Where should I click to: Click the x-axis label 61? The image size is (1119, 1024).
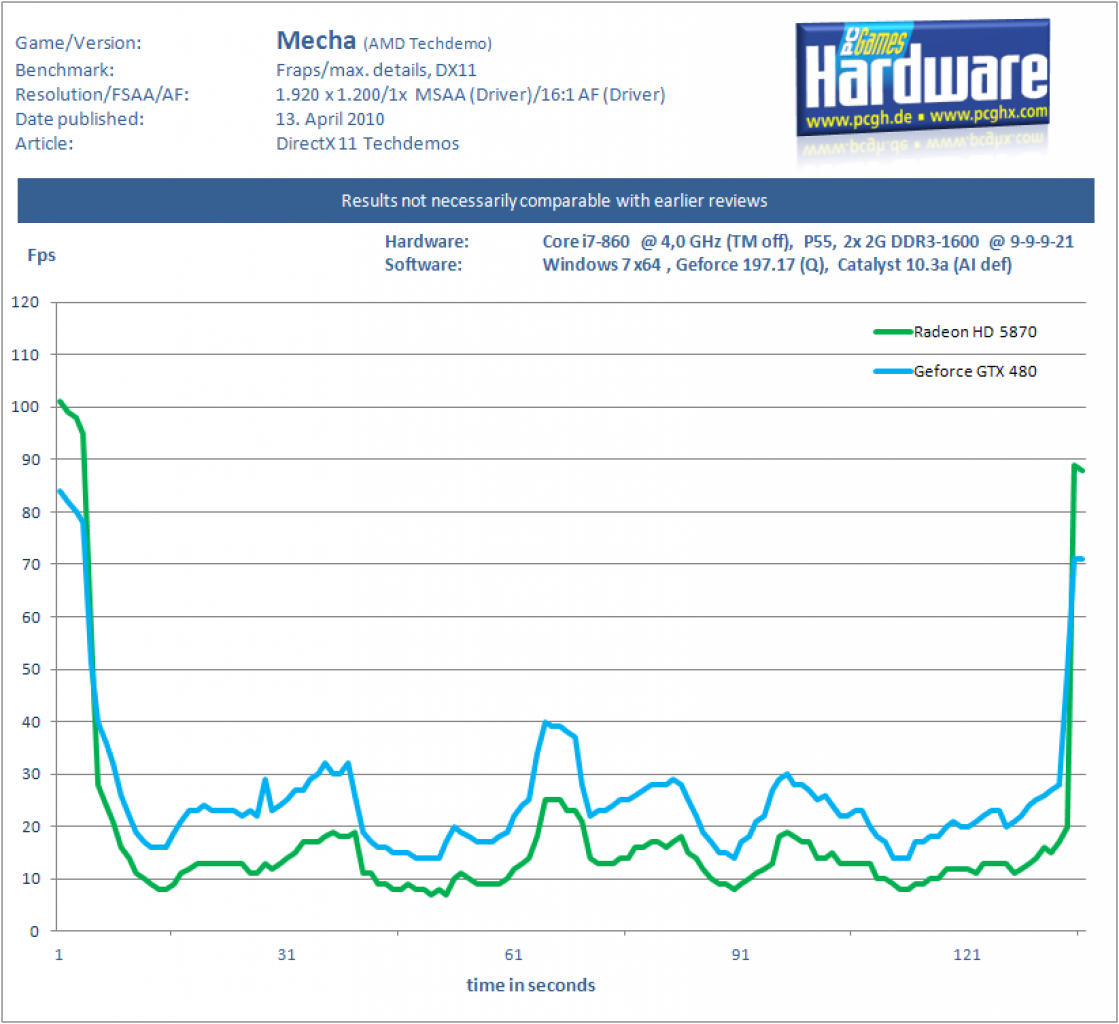coord(513,955)
